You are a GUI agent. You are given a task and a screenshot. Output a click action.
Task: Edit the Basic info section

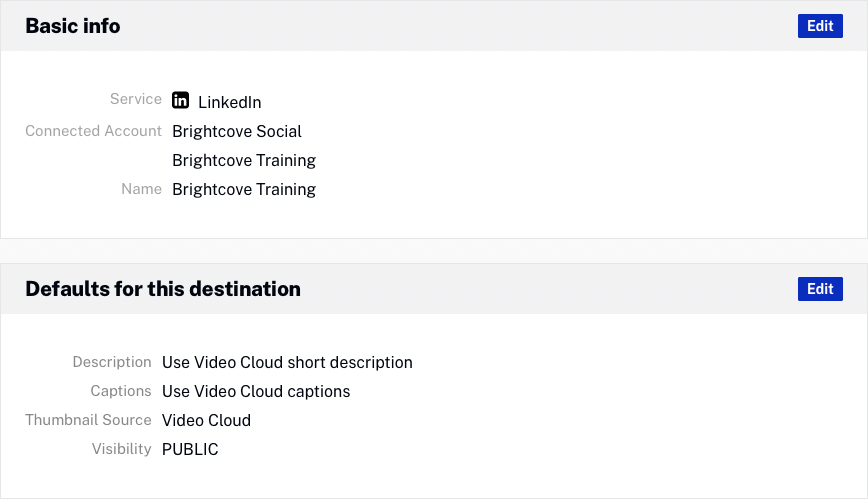[x=820, y=26]
